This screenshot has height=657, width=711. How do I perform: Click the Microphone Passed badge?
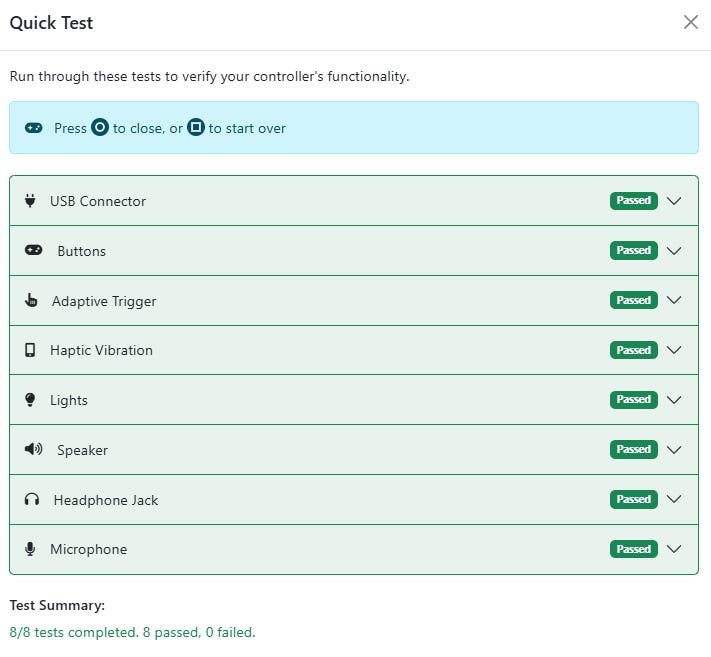634,549
